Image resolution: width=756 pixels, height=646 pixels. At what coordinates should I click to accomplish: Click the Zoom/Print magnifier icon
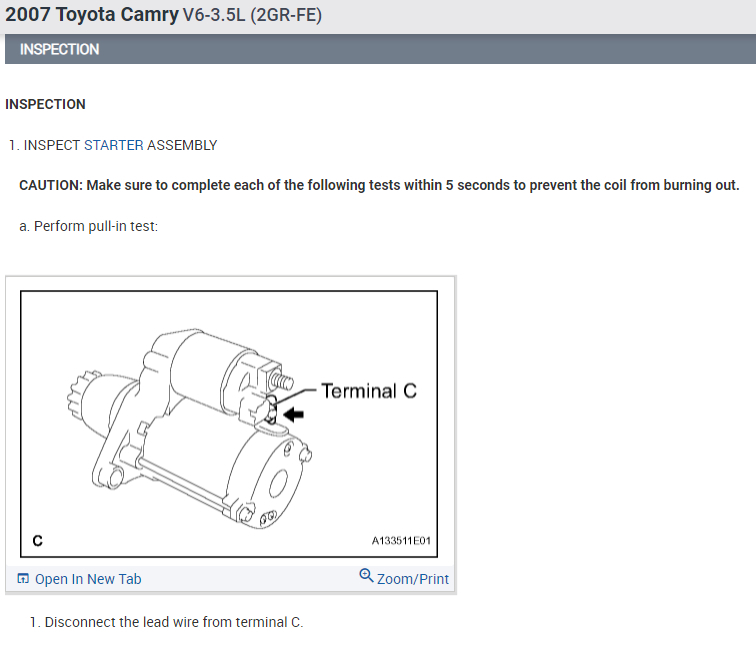pyautogui.click(x=366, y=576)
